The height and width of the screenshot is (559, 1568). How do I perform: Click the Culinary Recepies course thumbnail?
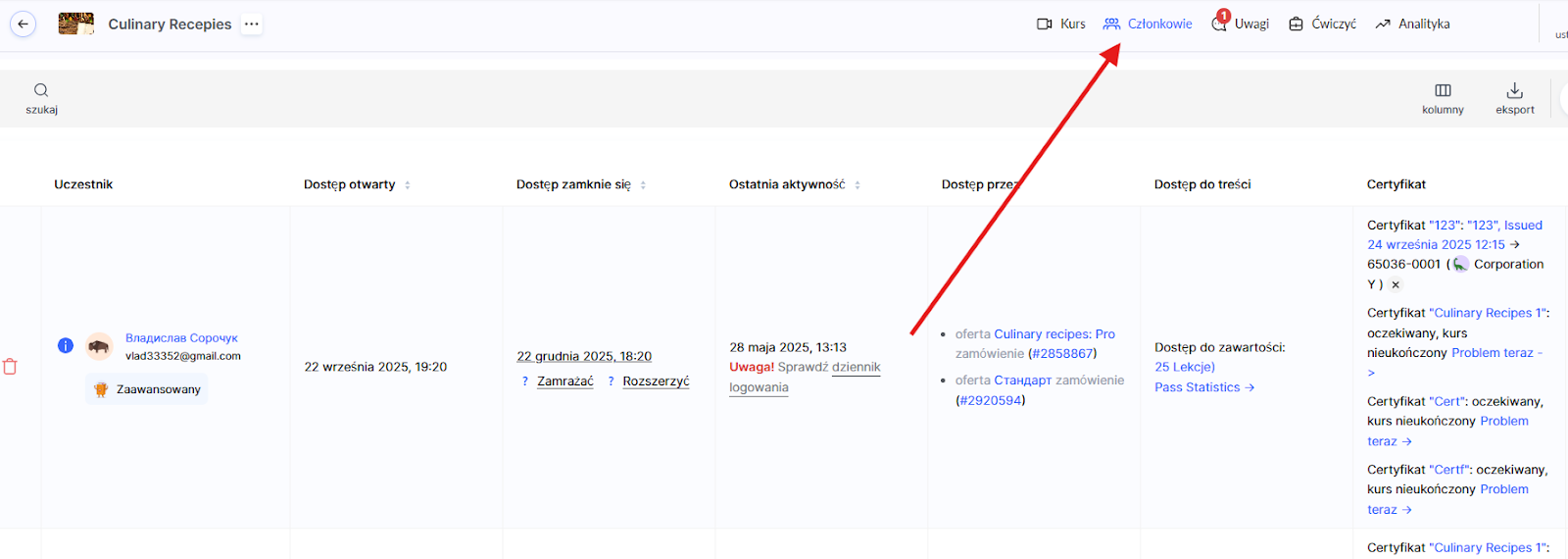75,25
